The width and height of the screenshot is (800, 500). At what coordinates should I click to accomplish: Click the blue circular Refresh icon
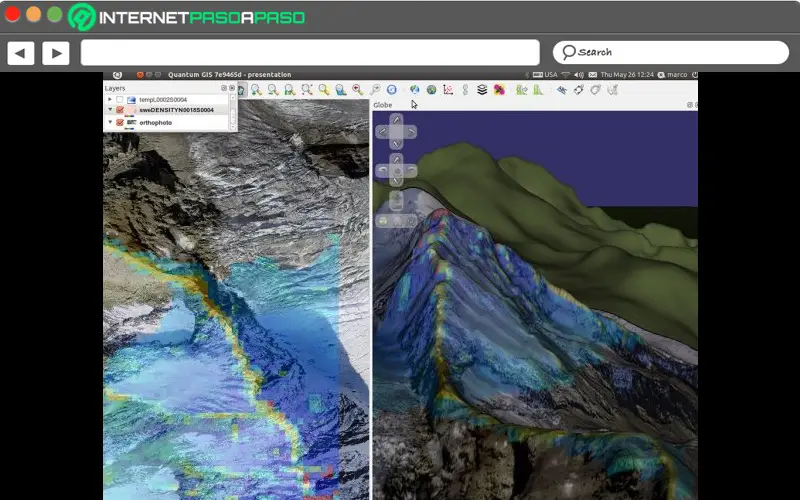click(x=392, y=90)
